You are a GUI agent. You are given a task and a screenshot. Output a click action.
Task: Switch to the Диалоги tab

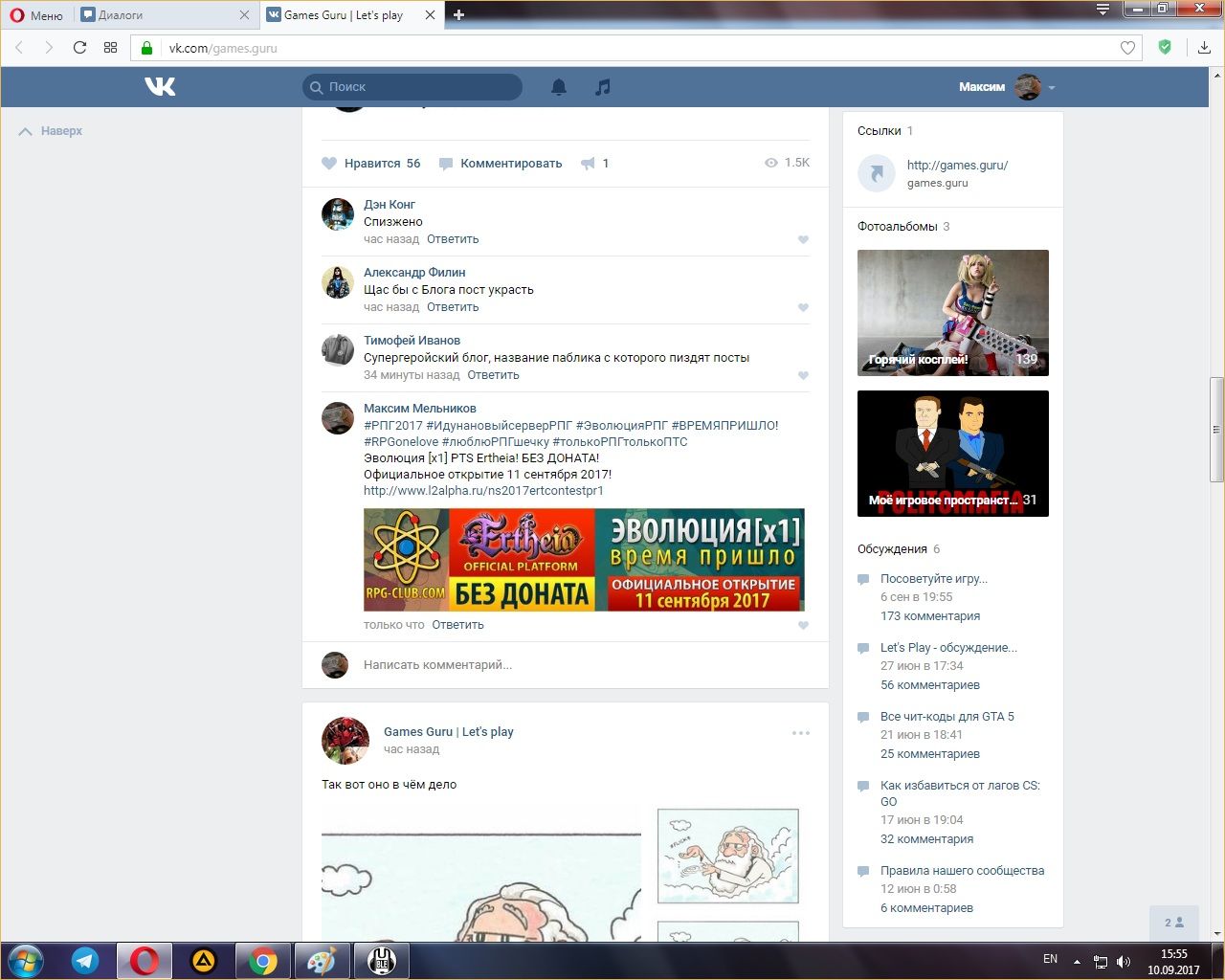point(163,15)
